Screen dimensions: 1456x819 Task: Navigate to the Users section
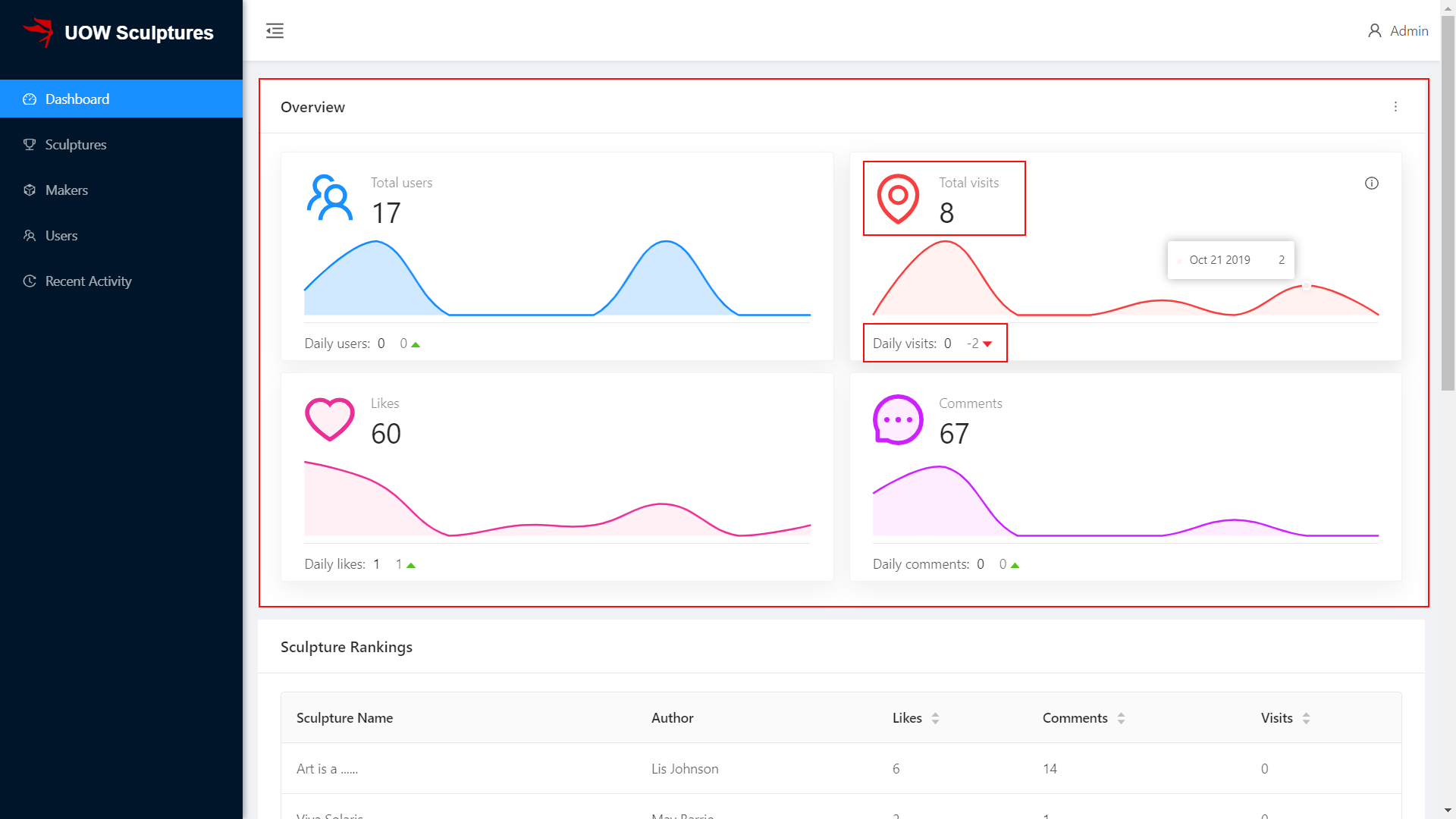(x=61, y=235)
